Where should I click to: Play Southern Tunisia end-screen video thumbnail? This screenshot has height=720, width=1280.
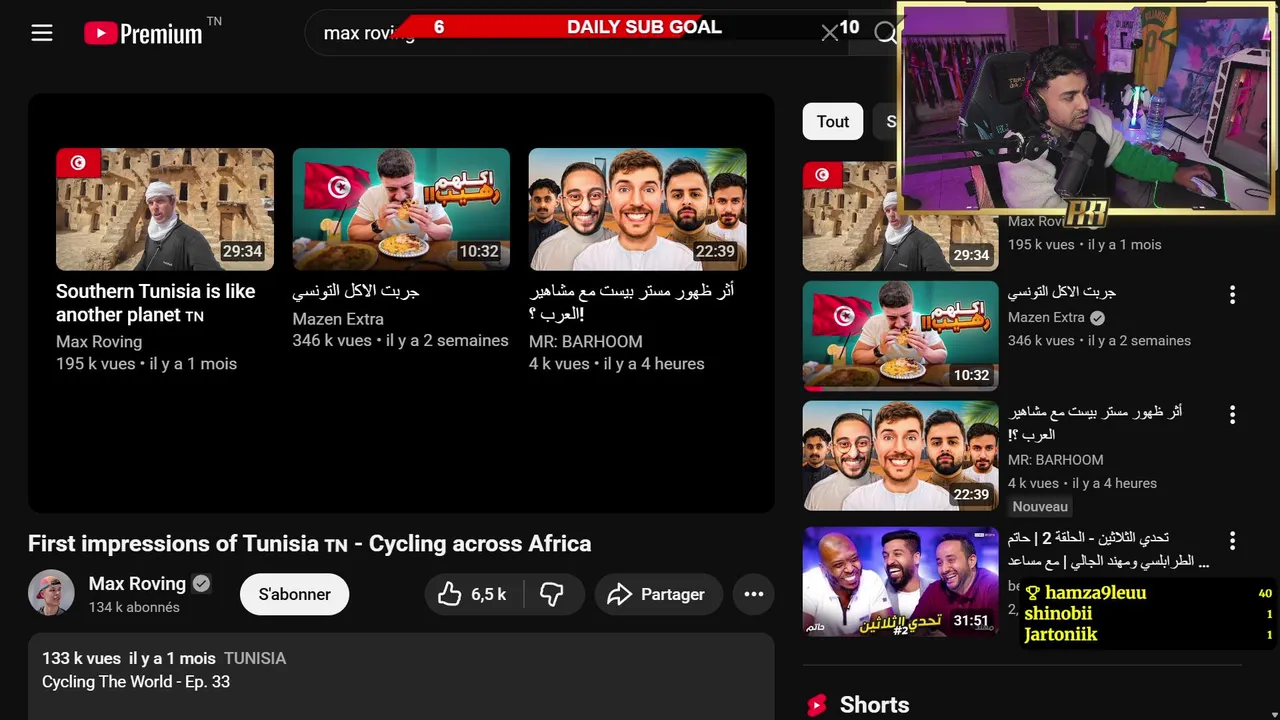point(165,209)
